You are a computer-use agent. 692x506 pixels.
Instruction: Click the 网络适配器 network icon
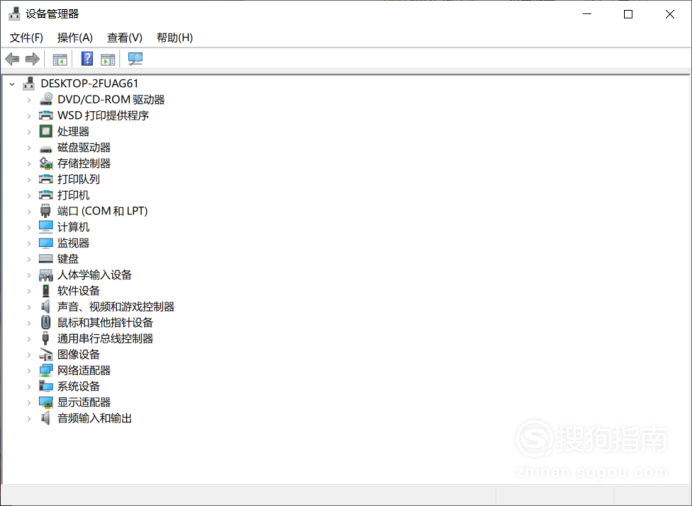click(46, 371)
